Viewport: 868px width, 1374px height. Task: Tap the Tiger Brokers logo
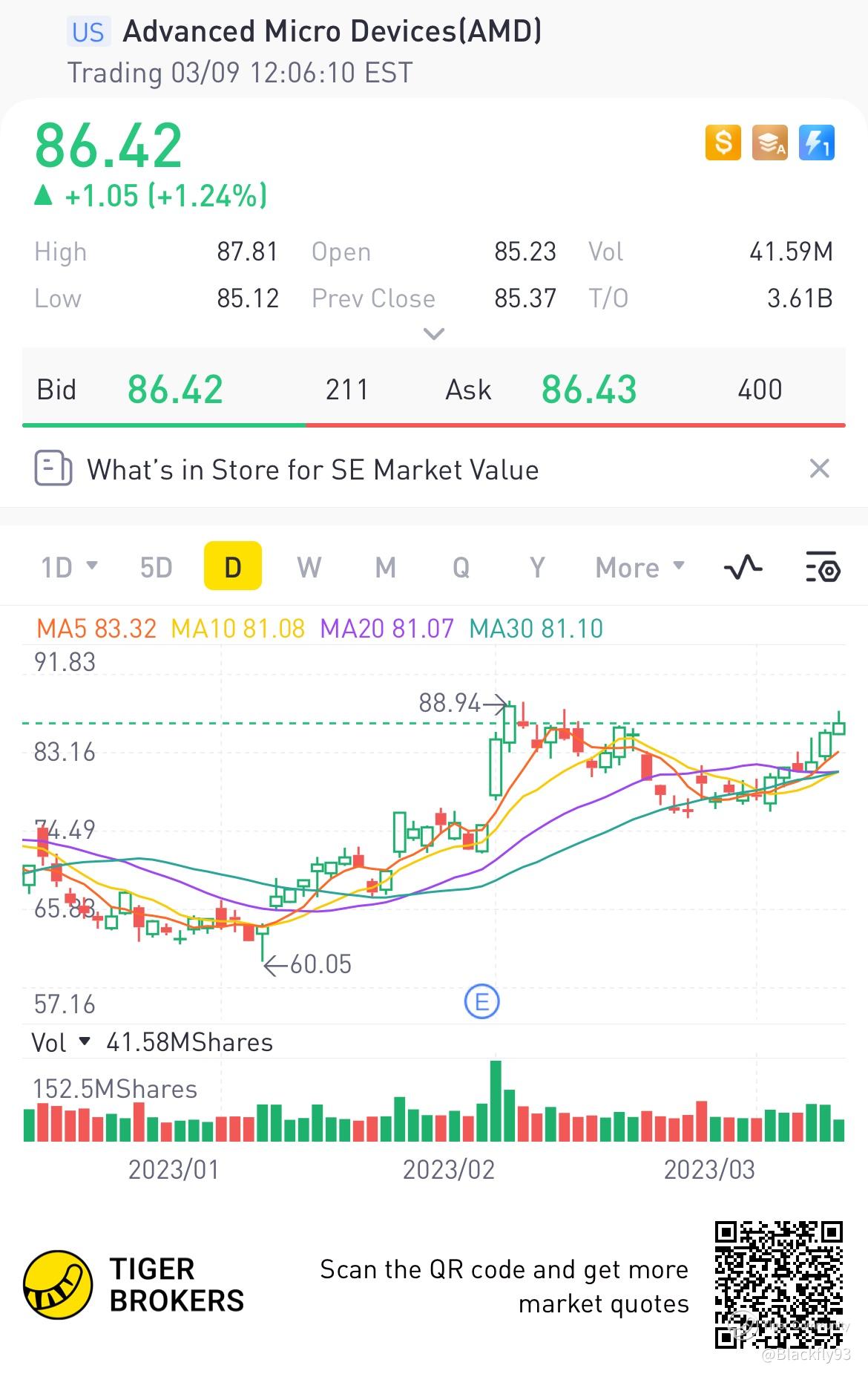pos(134,1285)
